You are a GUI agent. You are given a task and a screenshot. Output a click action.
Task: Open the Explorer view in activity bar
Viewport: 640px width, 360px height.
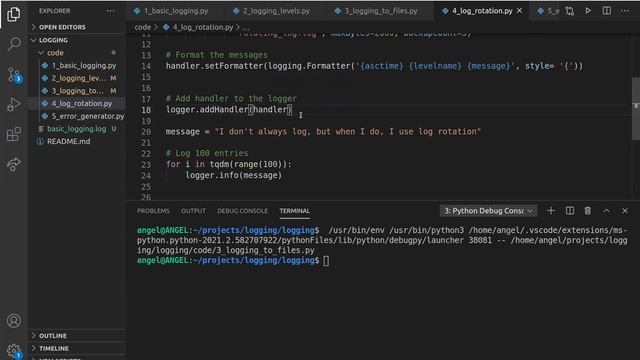pos(13,14)
